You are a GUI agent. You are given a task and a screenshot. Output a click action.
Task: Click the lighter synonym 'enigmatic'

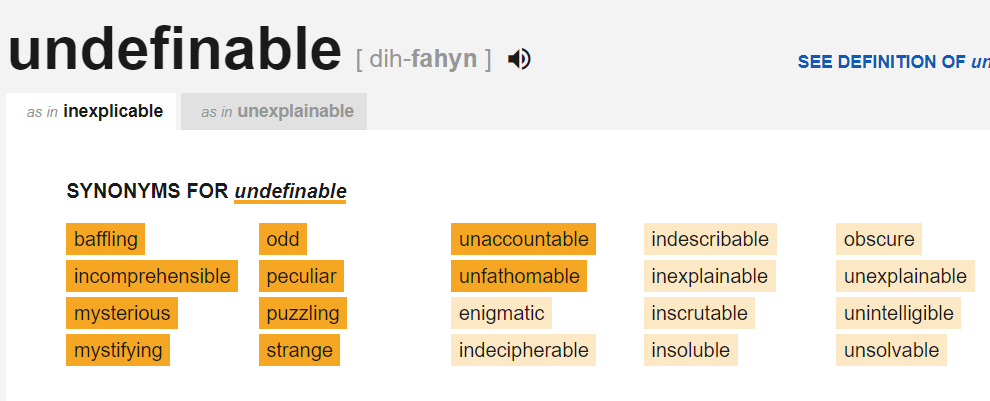[501, 313]
